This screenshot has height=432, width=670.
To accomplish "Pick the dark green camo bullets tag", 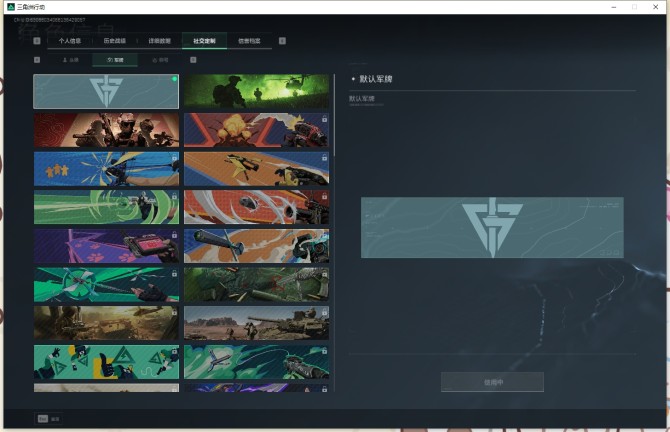I will click(256, 285).
